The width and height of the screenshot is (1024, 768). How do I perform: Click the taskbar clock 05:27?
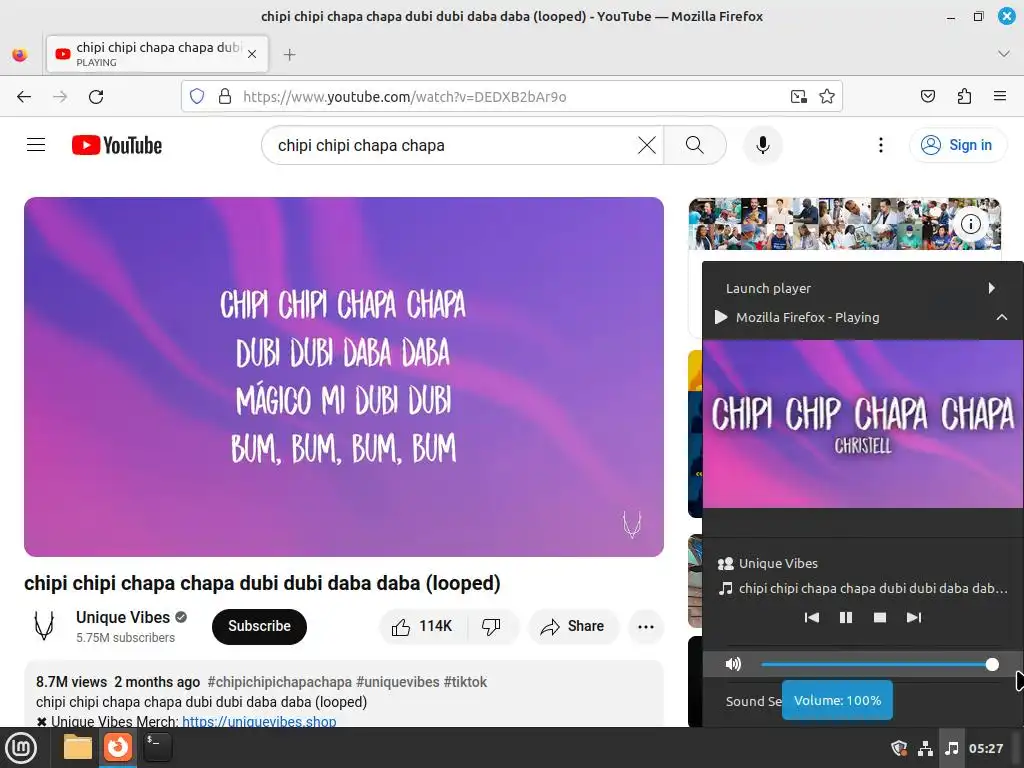985,748
